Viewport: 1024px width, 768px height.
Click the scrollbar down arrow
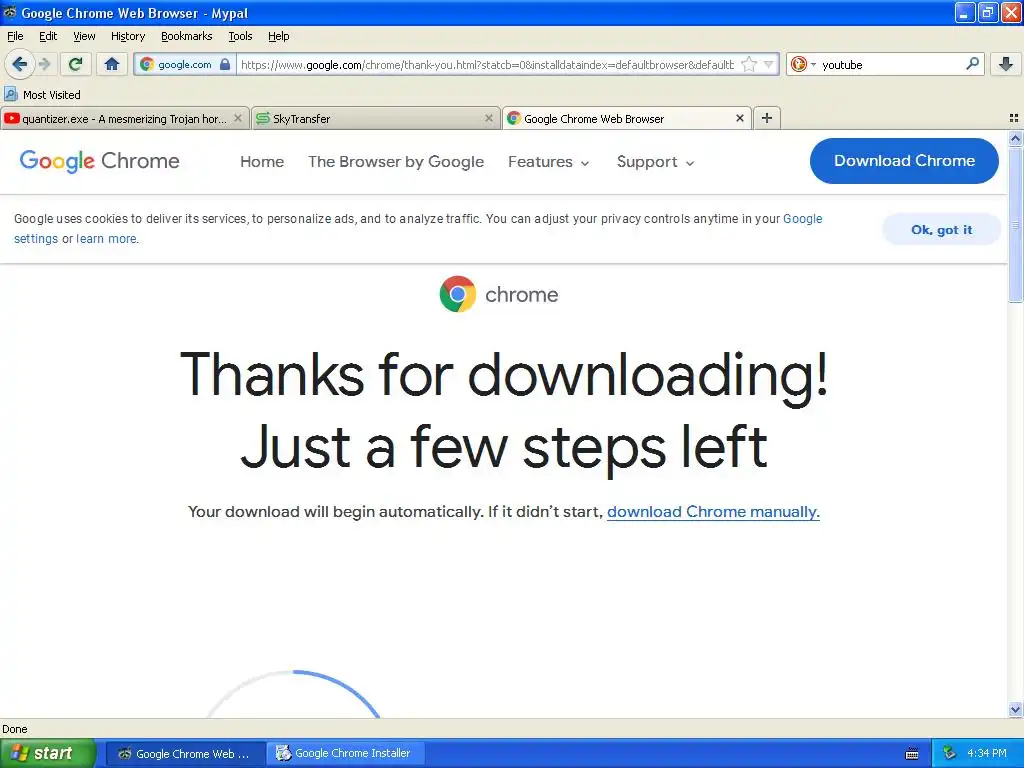pyautogui.click(x=1015, y=709)
